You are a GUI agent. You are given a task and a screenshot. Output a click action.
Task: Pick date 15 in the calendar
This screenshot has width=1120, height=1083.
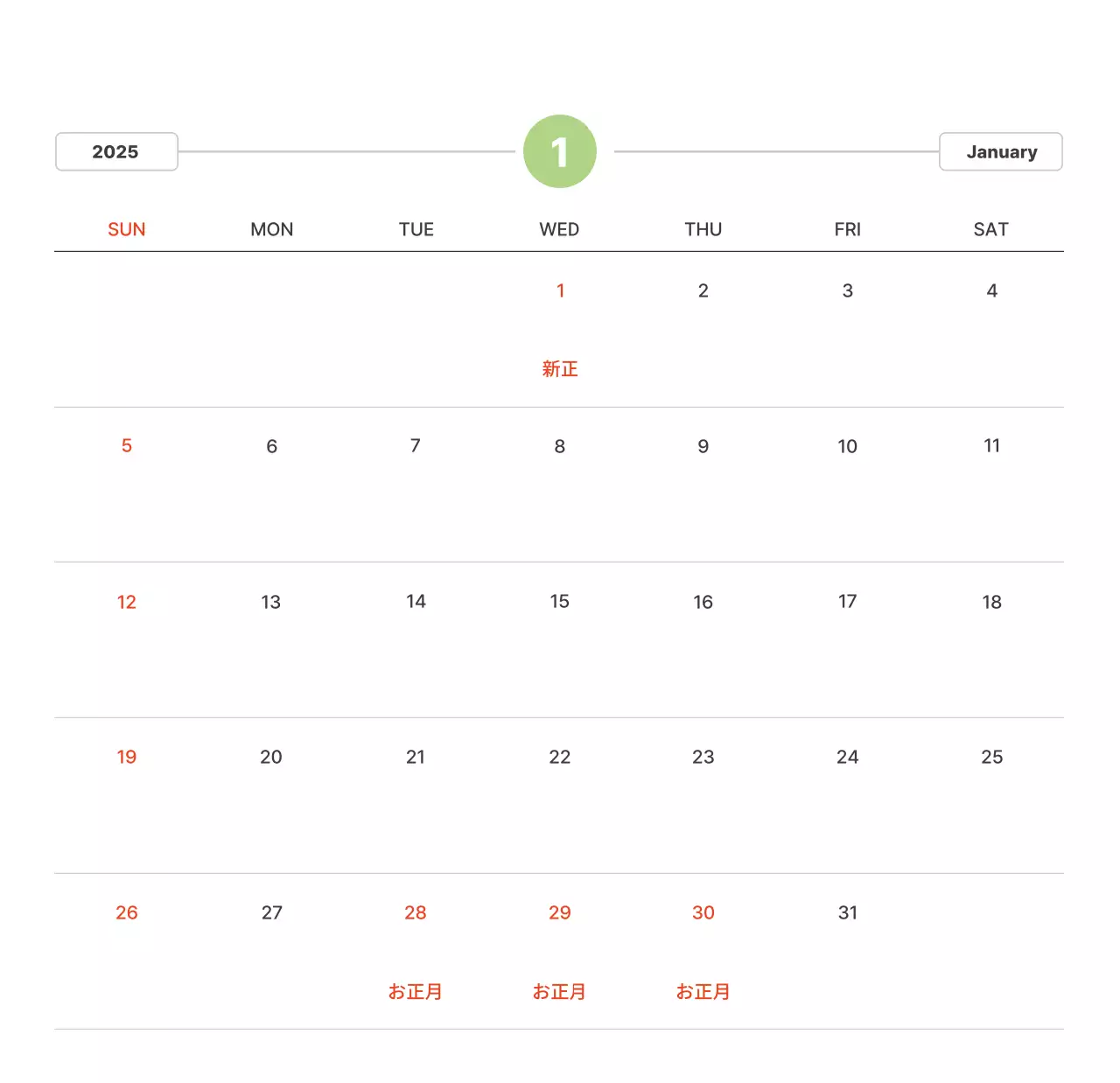[560, 602]
